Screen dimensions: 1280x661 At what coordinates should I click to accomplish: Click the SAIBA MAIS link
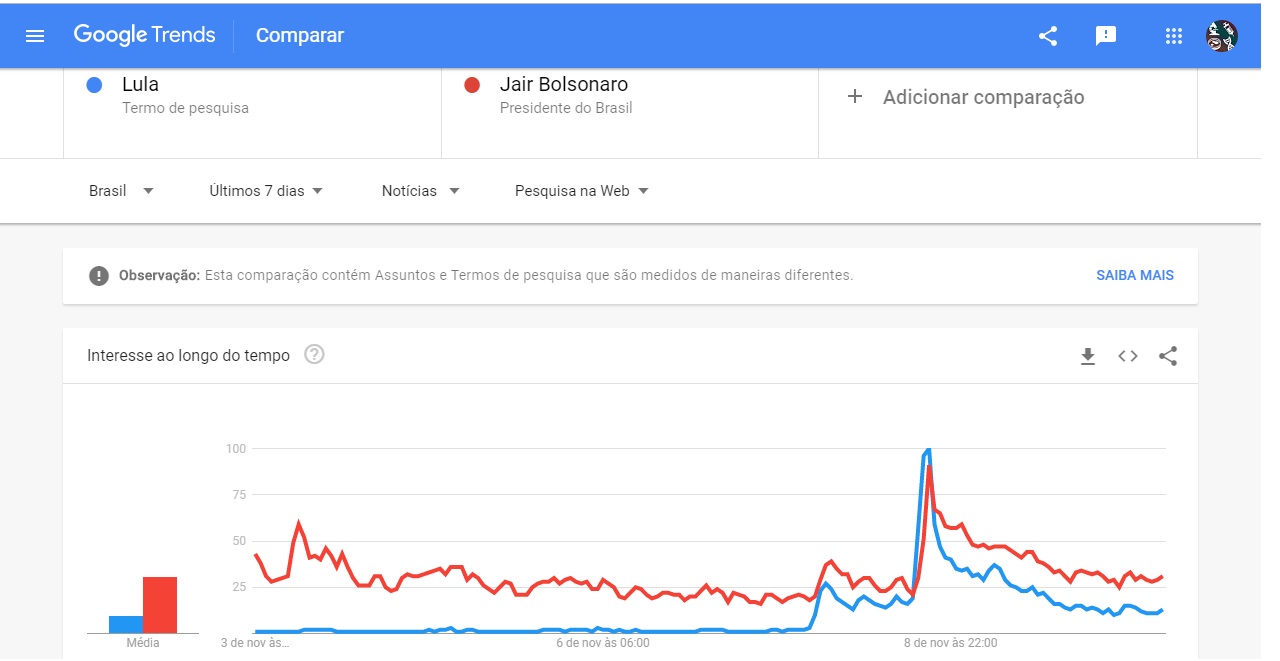click(1135, 275)
